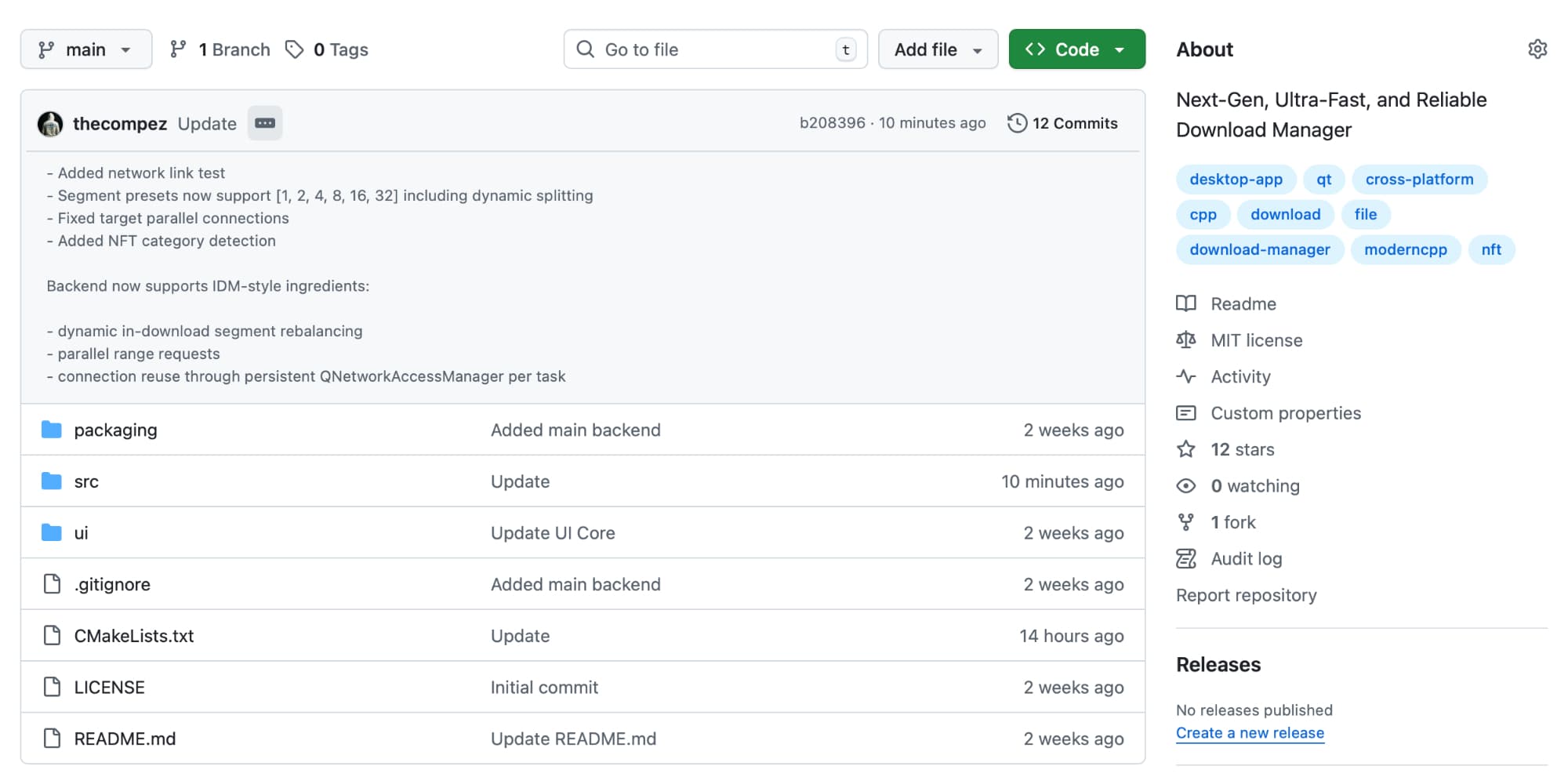This screenshot has width=1568, height=777.
Task: Open the Activity pulse icon
Action: pos(1186,376)
